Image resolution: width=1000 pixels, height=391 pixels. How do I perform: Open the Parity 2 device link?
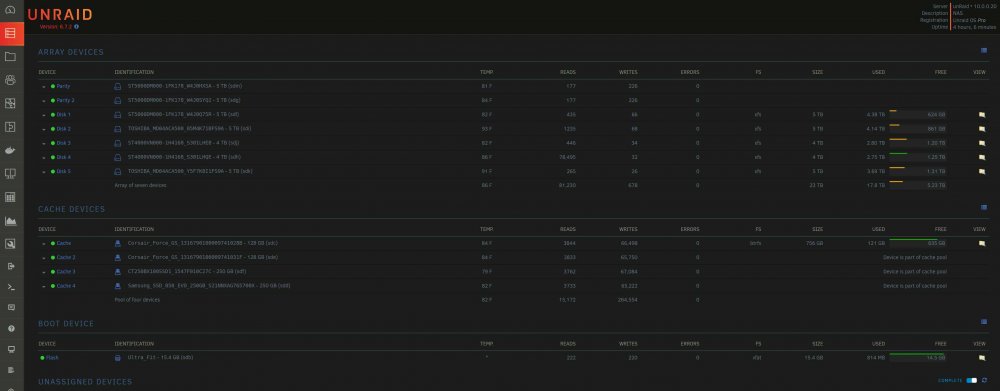point(66,101)
